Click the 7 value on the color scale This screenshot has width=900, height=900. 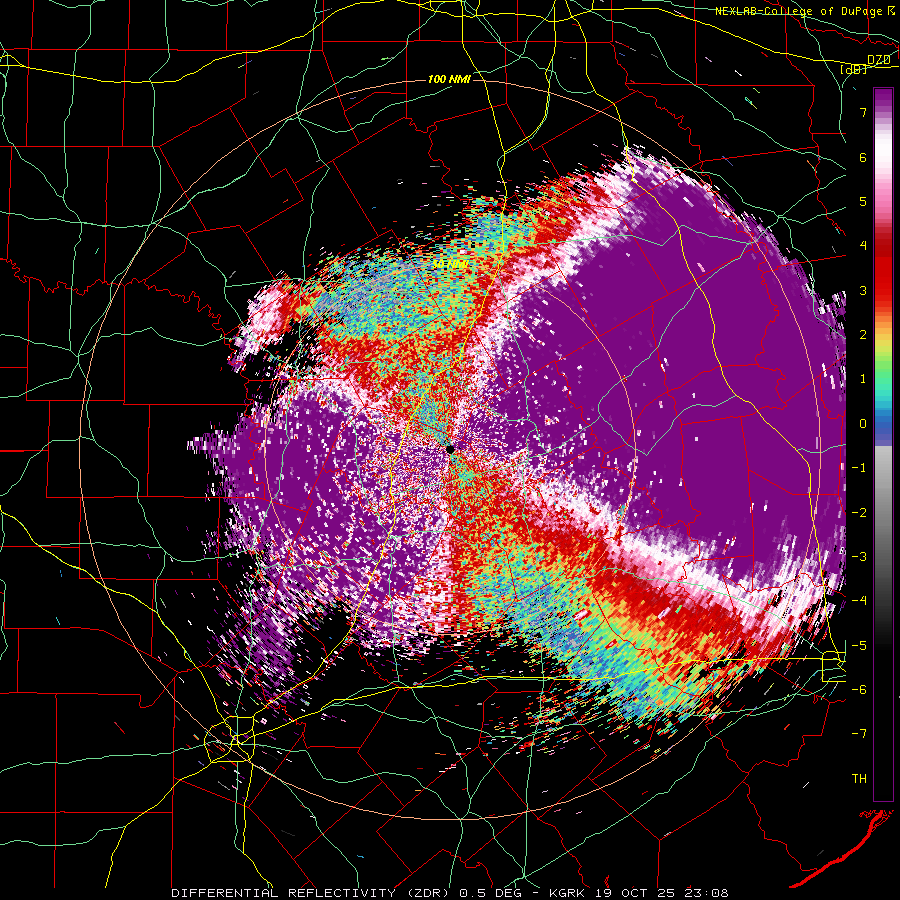point(863,112)
